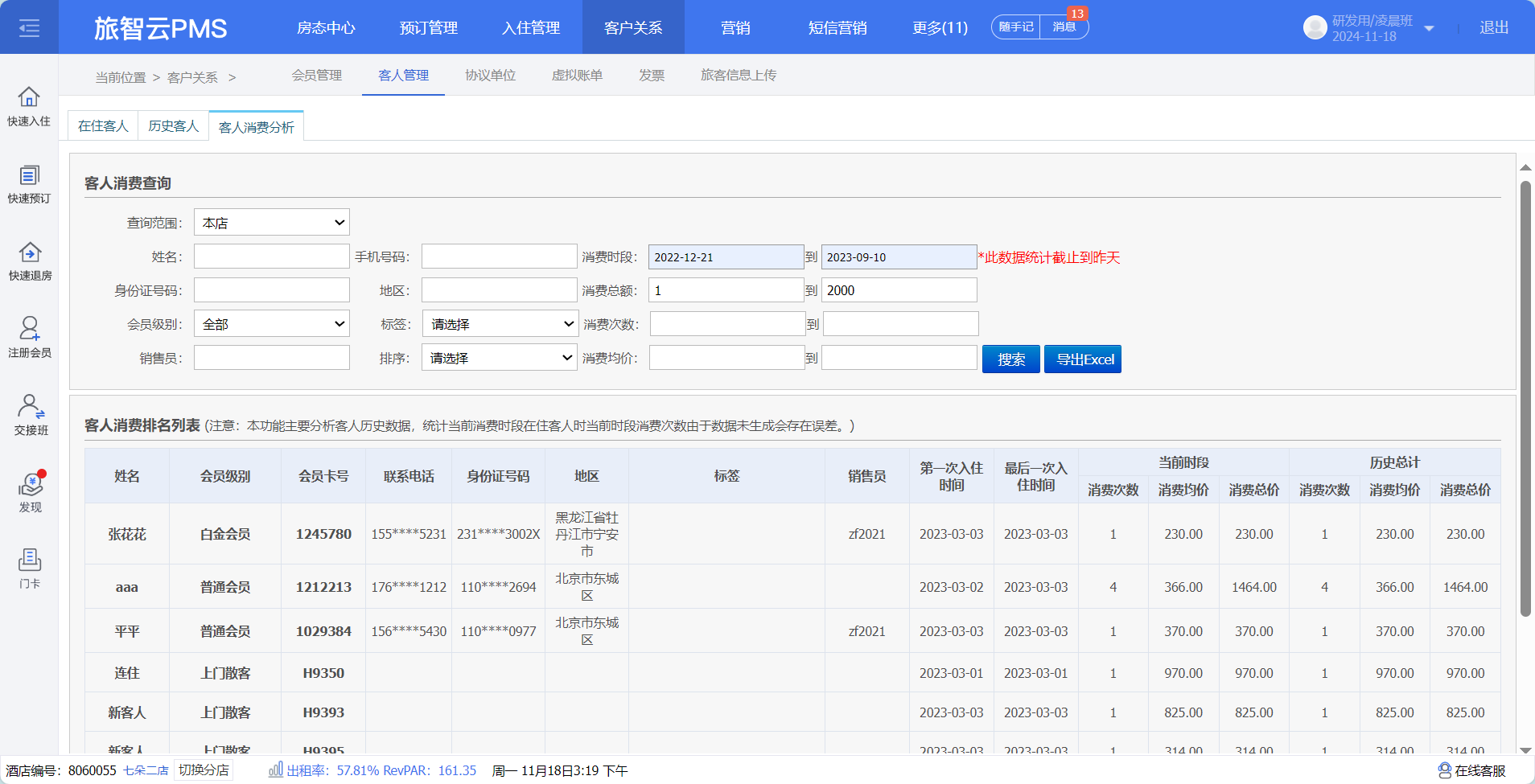Focus the 姓名 input field
This screenshot has height=784, width=1535.
click(x=272, y=257)
